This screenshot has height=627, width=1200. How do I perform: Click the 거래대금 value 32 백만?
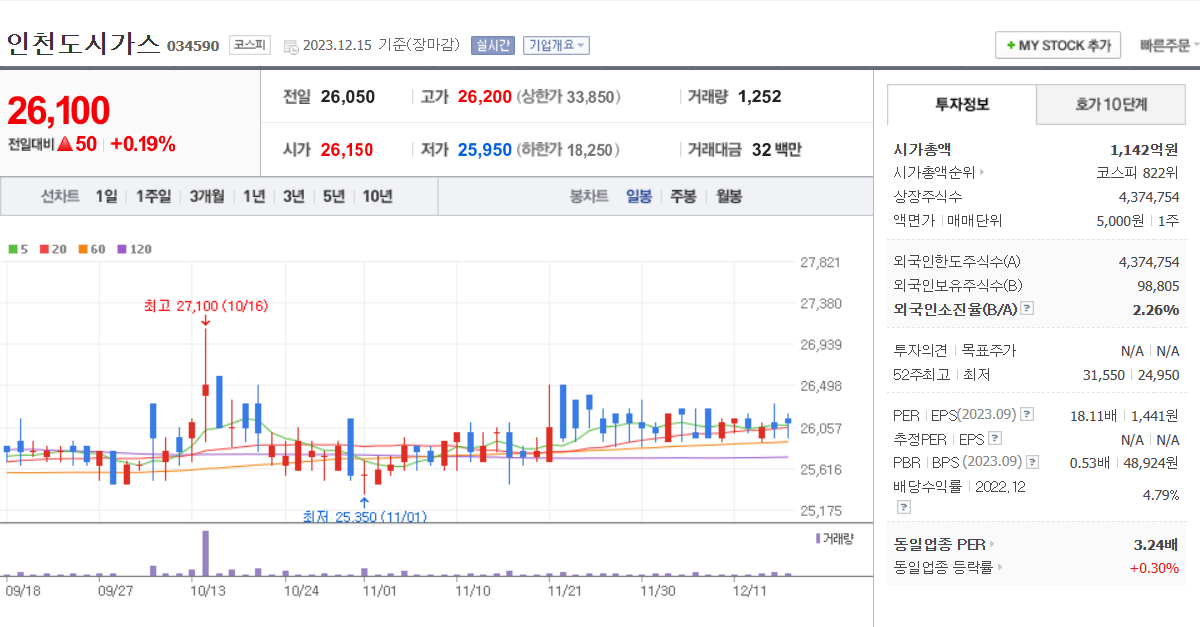[x=776, y=150]
